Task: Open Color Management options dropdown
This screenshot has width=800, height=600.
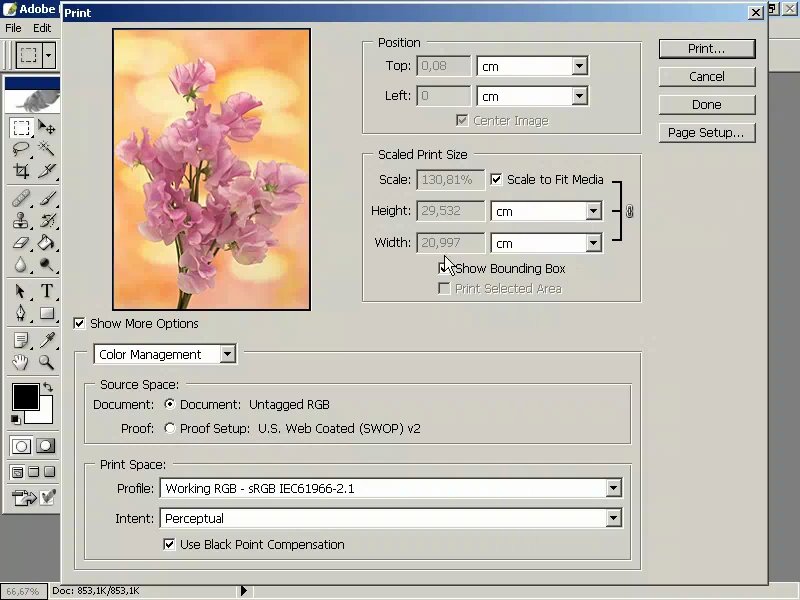Action: [228, 354]
